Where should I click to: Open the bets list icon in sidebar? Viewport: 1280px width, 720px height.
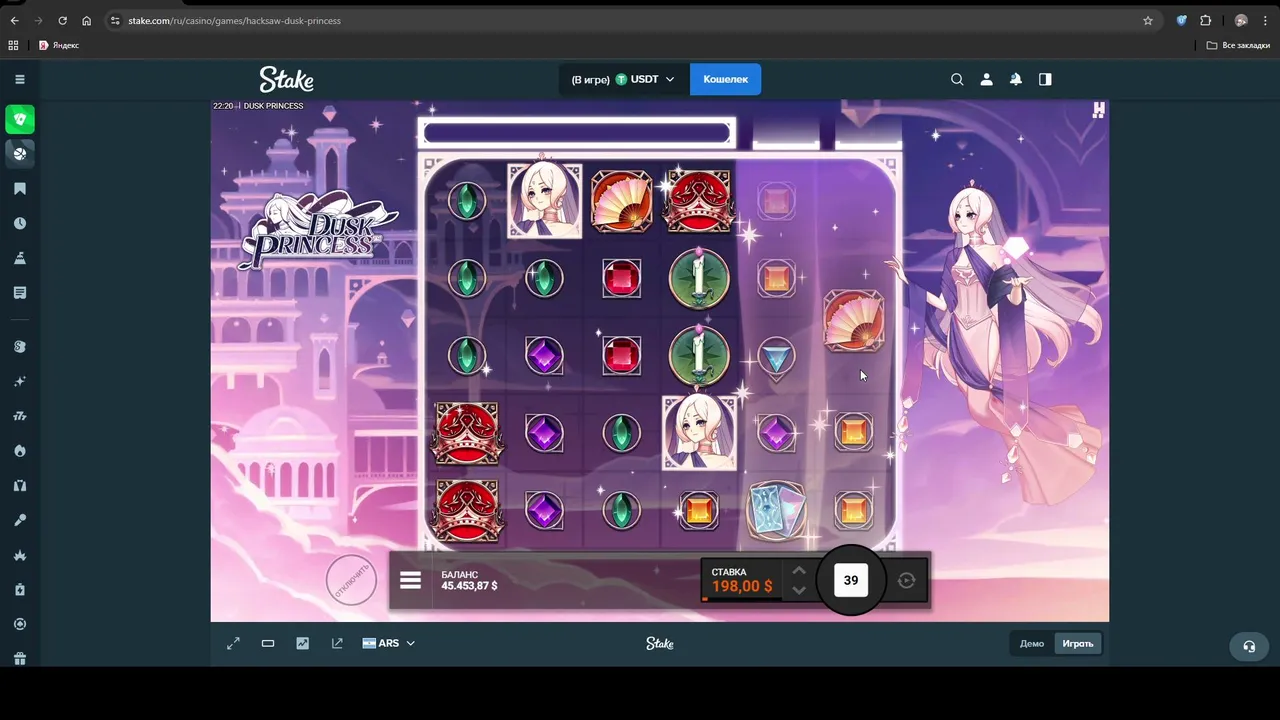tap(19, 293)
